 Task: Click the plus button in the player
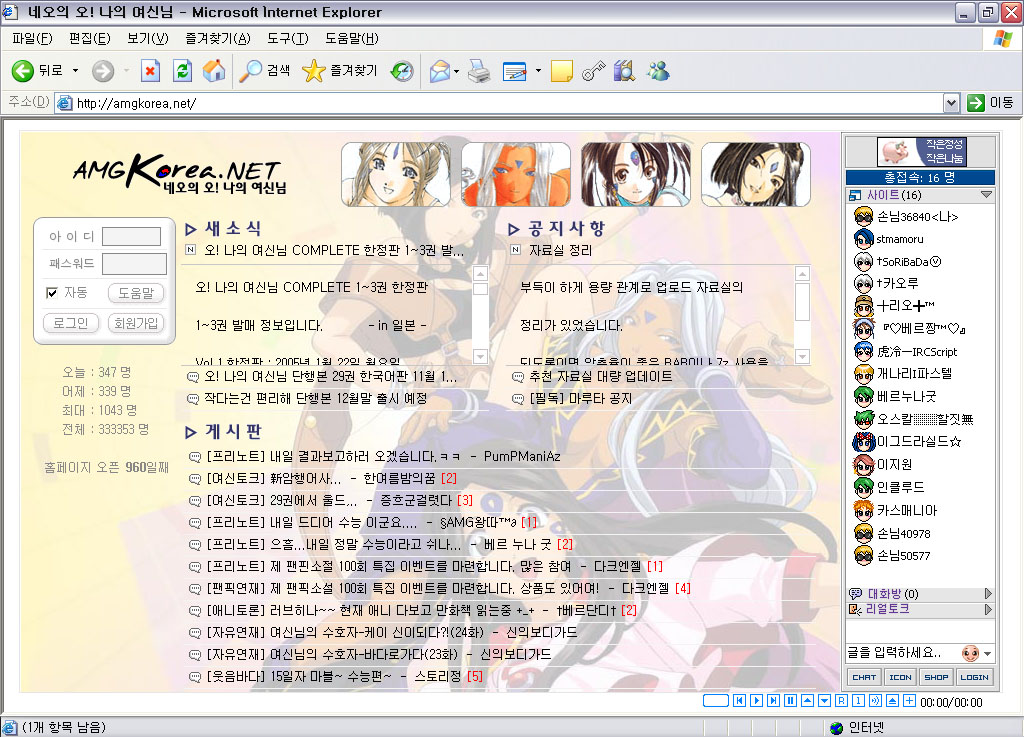[909, 700]
